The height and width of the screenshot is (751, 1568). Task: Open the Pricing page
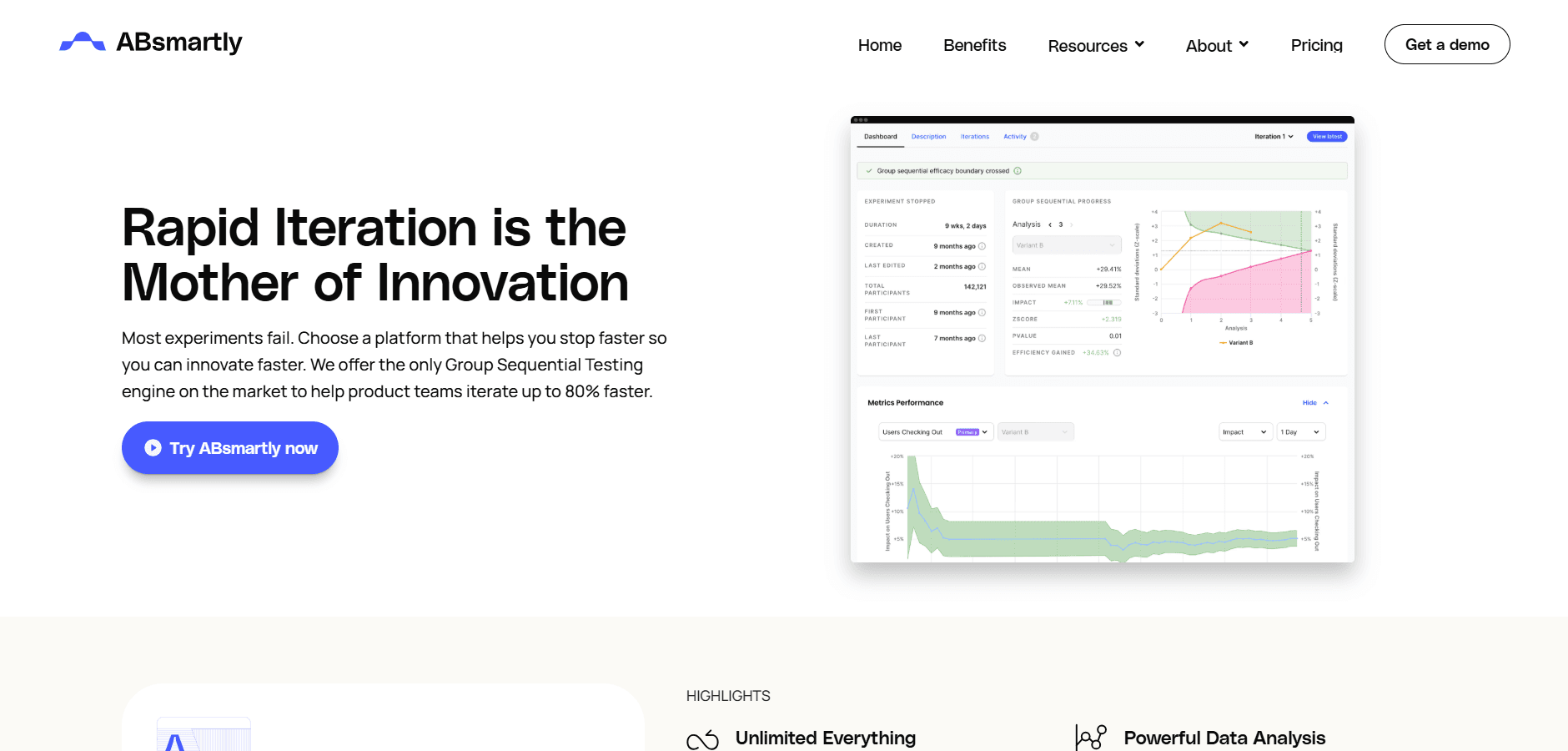[x=1316, y=45]
